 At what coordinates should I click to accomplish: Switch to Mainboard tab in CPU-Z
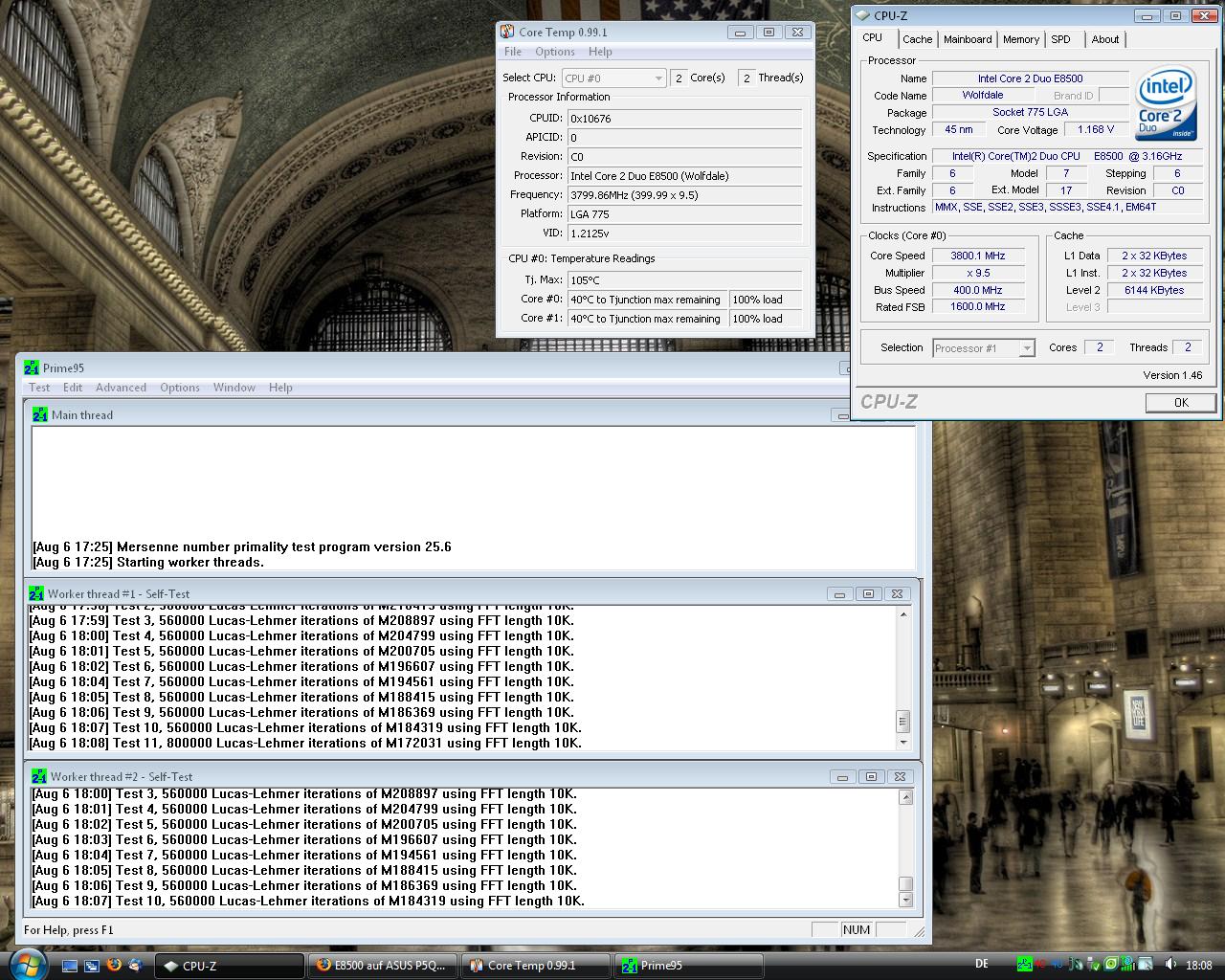[x=968, y=39]
